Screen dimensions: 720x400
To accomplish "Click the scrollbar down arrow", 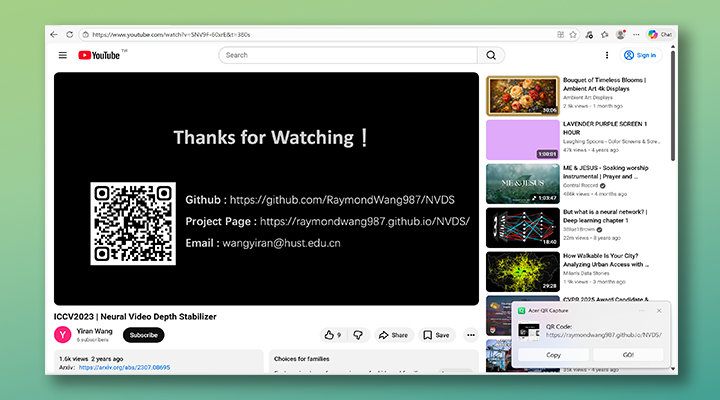I will [x=673, y=369].
